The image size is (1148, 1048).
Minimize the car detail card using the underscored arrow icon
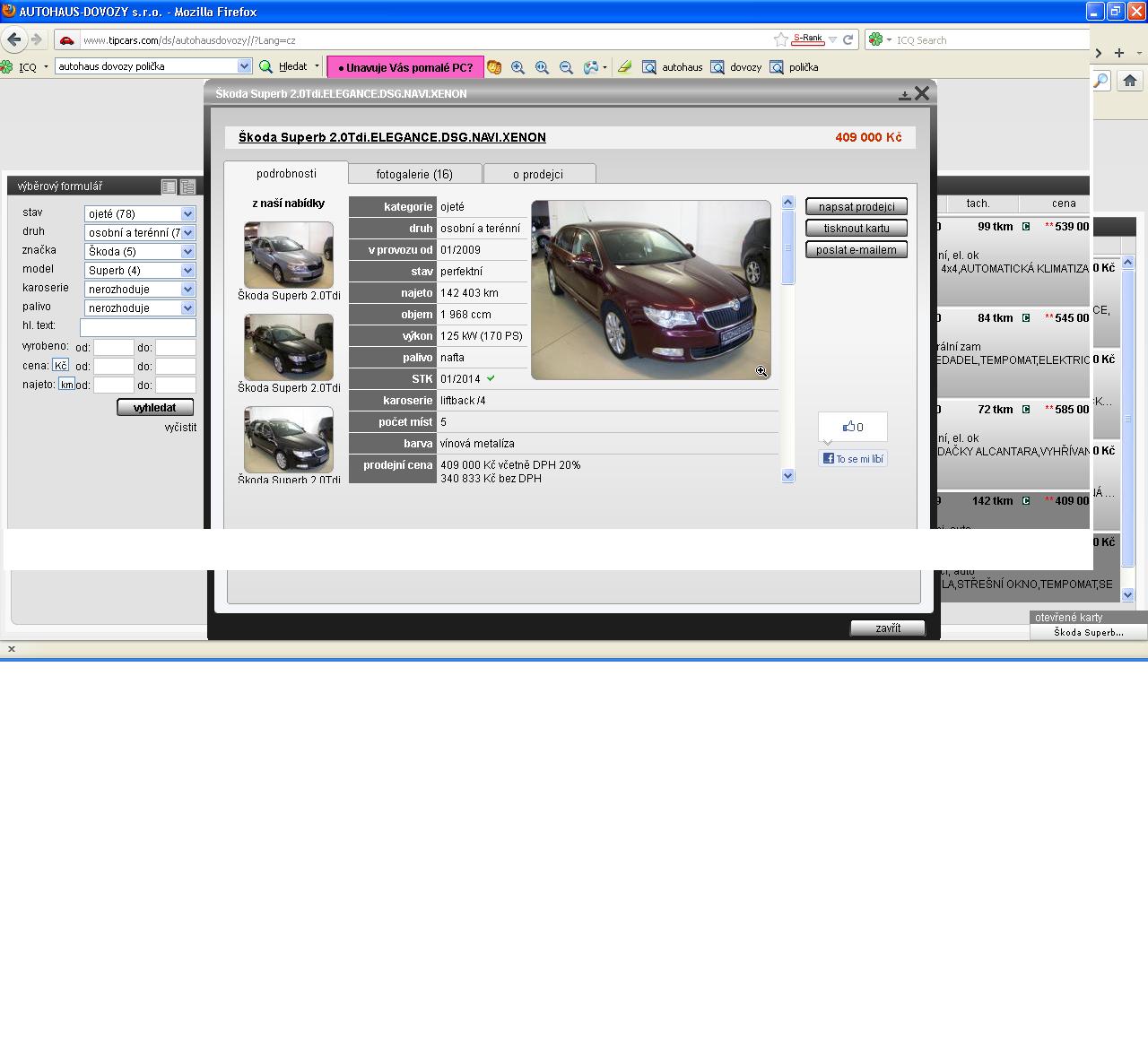(x=904, y=94)
